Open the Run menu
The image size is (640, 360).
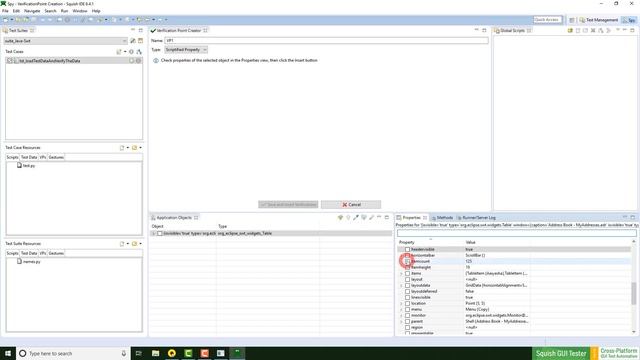[x=64, y=11]
